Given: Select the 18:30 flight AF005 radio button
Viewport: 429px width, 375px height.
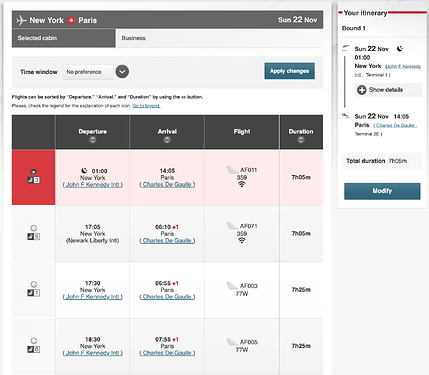Looking at the screenshot, I should click(x=33, y=341).
